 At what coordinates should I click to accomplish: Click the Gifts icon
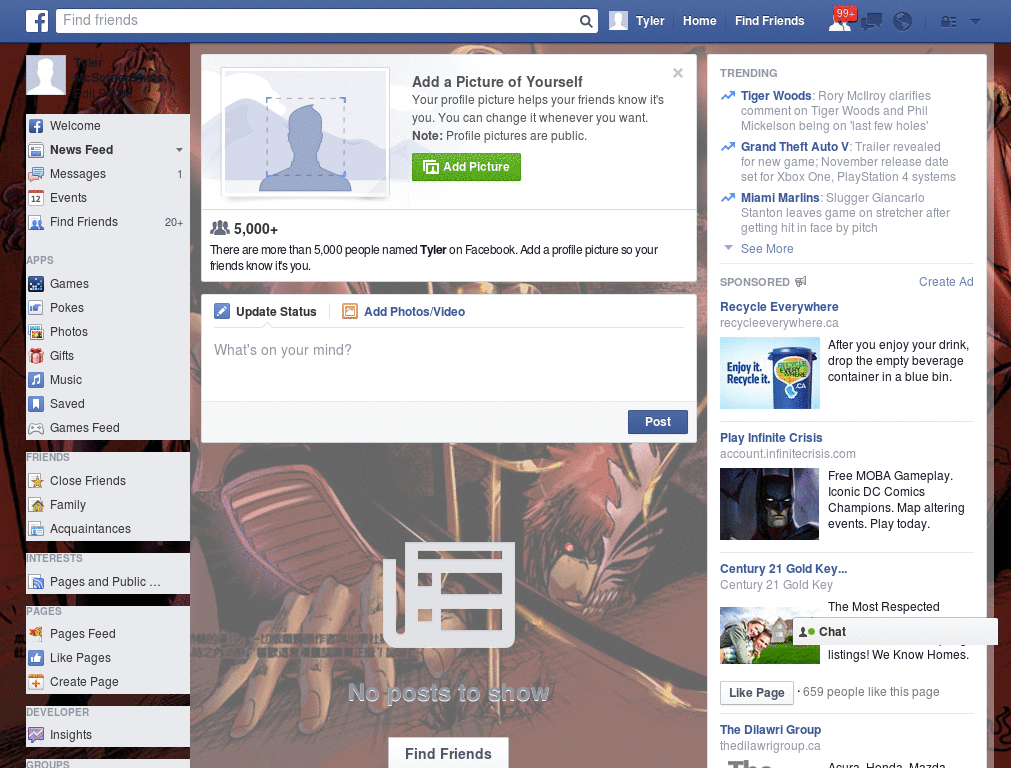tap(36, 356)
